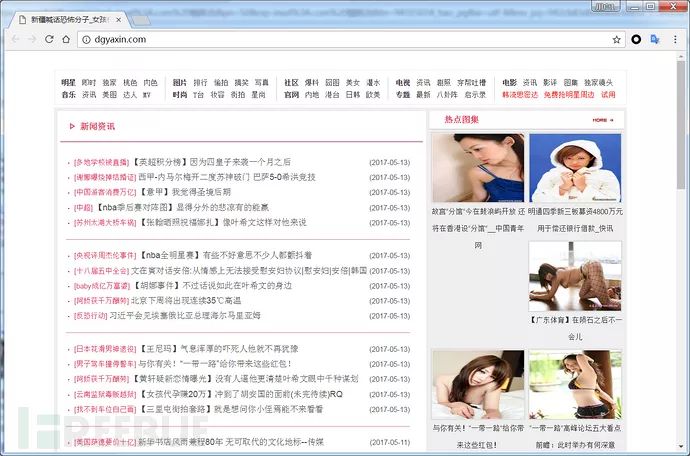Viewport: 690px width, 456px height.
Task: Open the Chrome three-dot menu
Action: tap(675, 40)
